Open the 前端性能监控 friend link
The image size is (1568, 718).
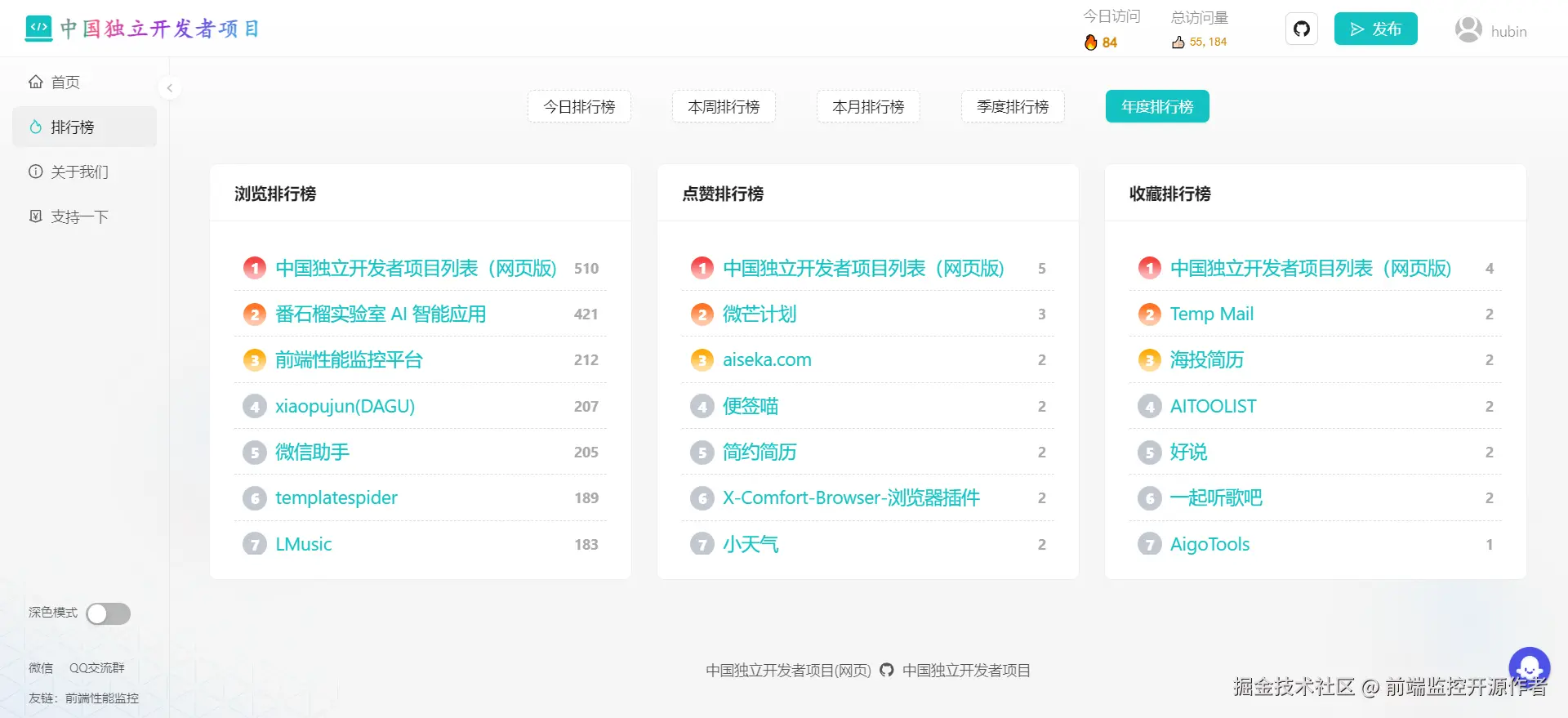[102, 698]
